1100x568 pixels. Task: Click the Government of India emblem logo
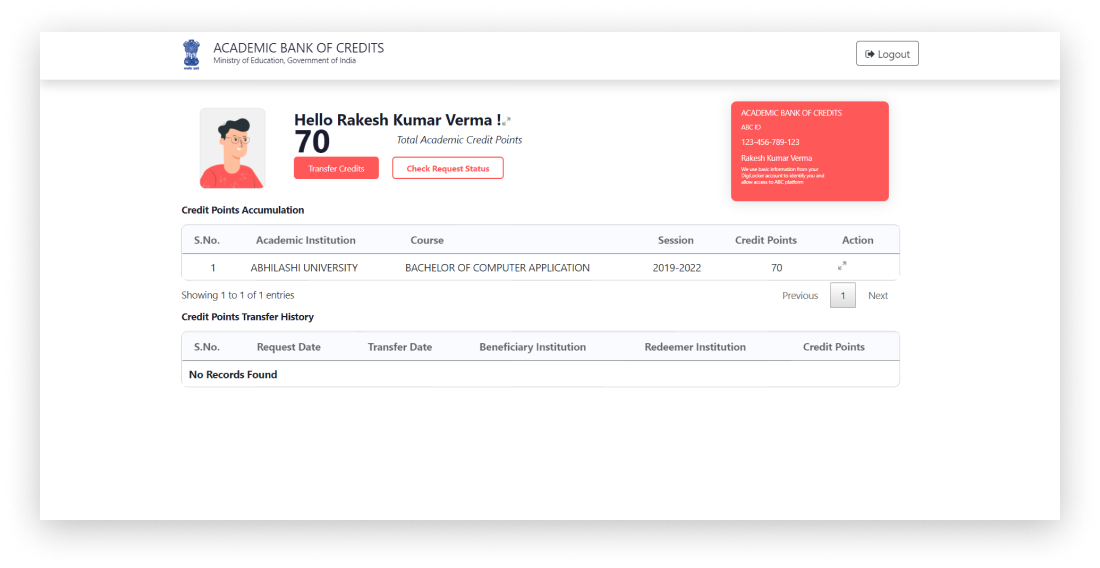[x=190, y=54]
